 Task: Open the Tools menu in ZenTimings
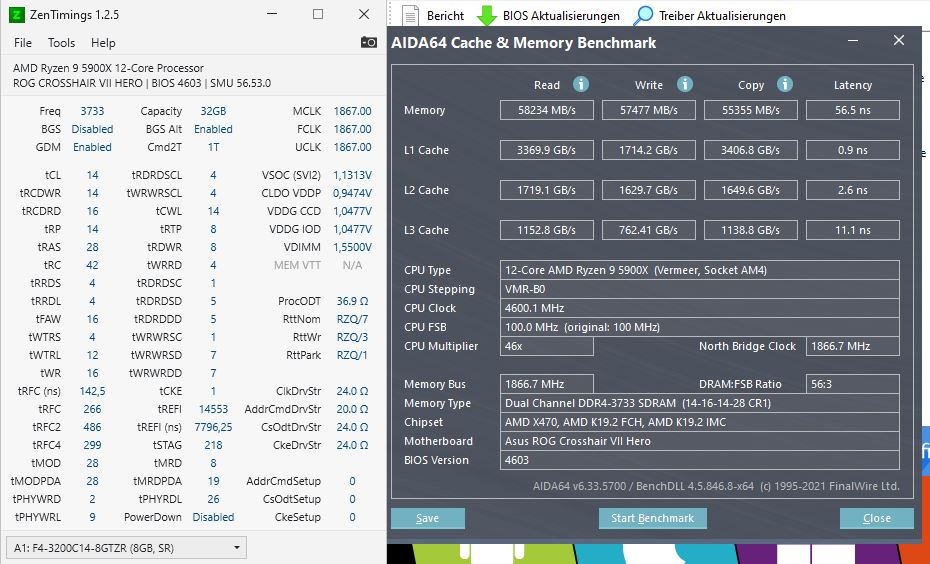(x=61, y=43)
